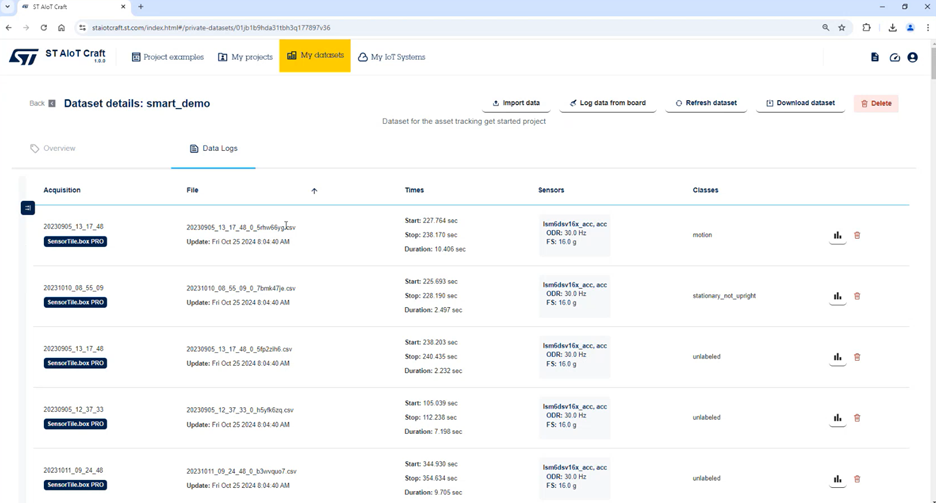This screenshot has width=936, height=503.
Task: Open browser zoom magnifier icon
Action: [x=826, y=27]
